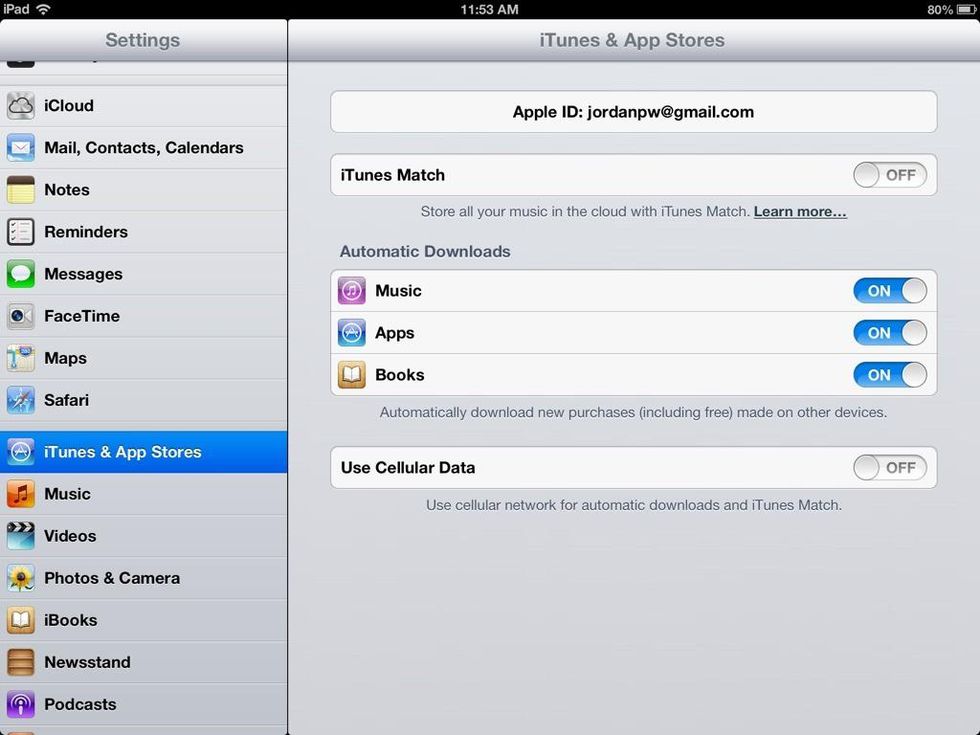
Task: Select the Maps icon in sidebar
Action: click(21, 358)
